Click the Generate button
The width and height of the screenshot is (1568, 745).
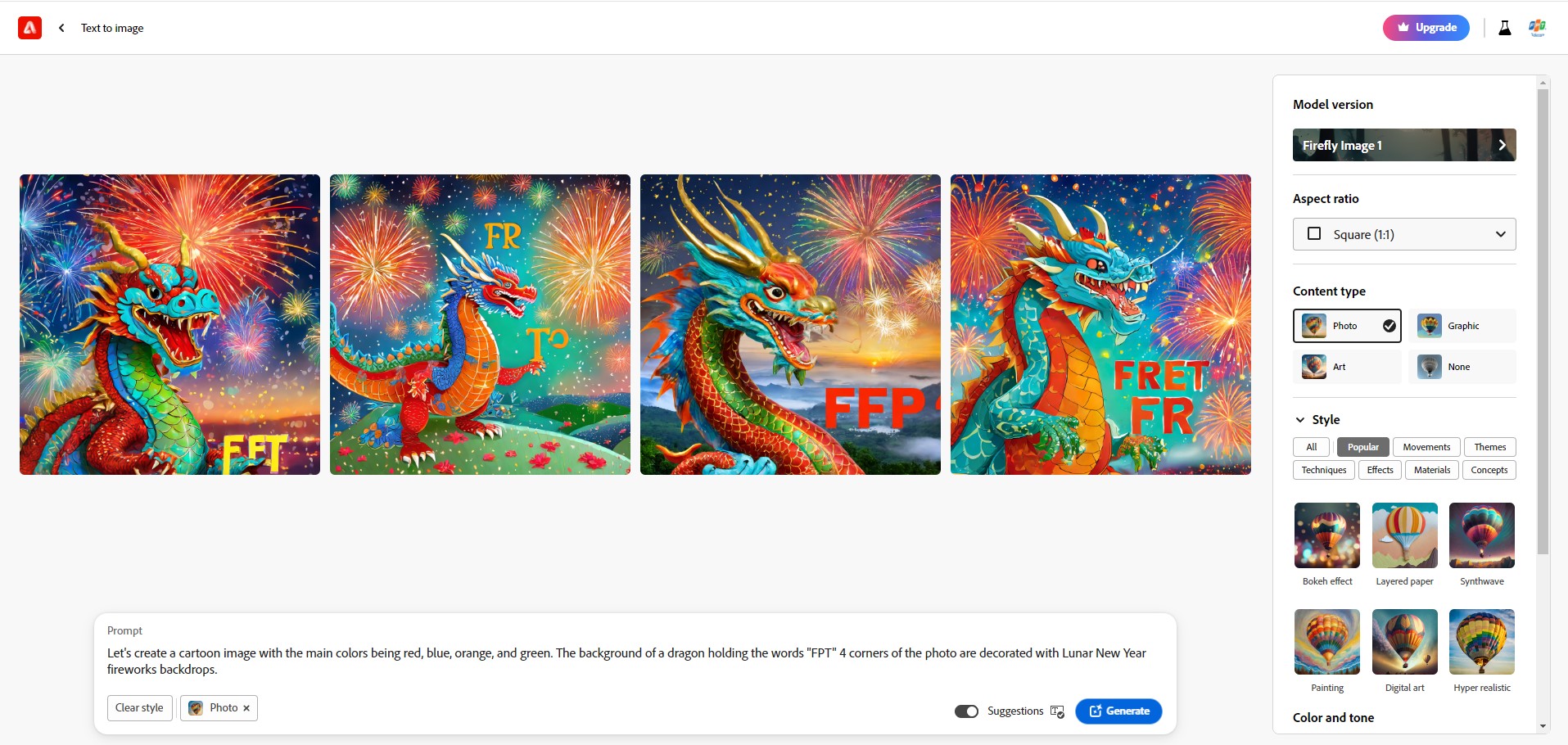(1118, 711)
